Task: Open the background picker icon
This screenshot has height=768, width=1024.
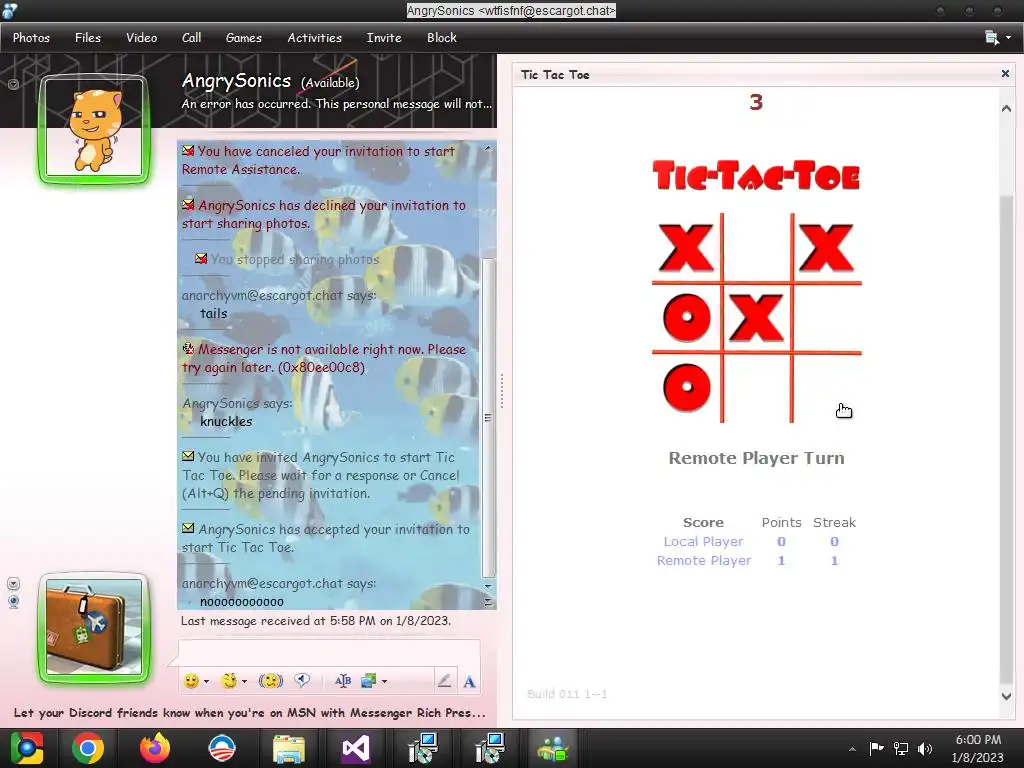Action: point(369,681)
